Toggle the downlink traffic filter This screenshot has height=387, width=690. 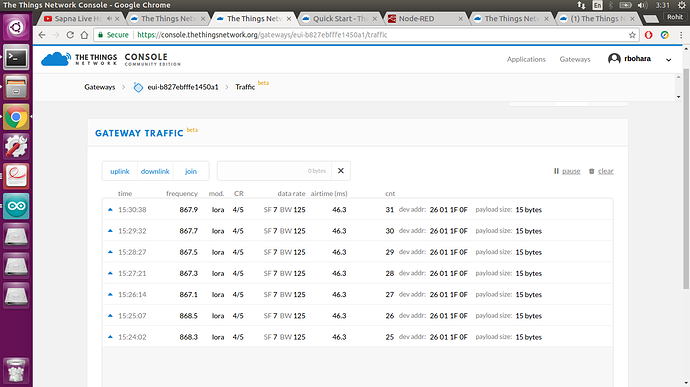click(155, 171)
